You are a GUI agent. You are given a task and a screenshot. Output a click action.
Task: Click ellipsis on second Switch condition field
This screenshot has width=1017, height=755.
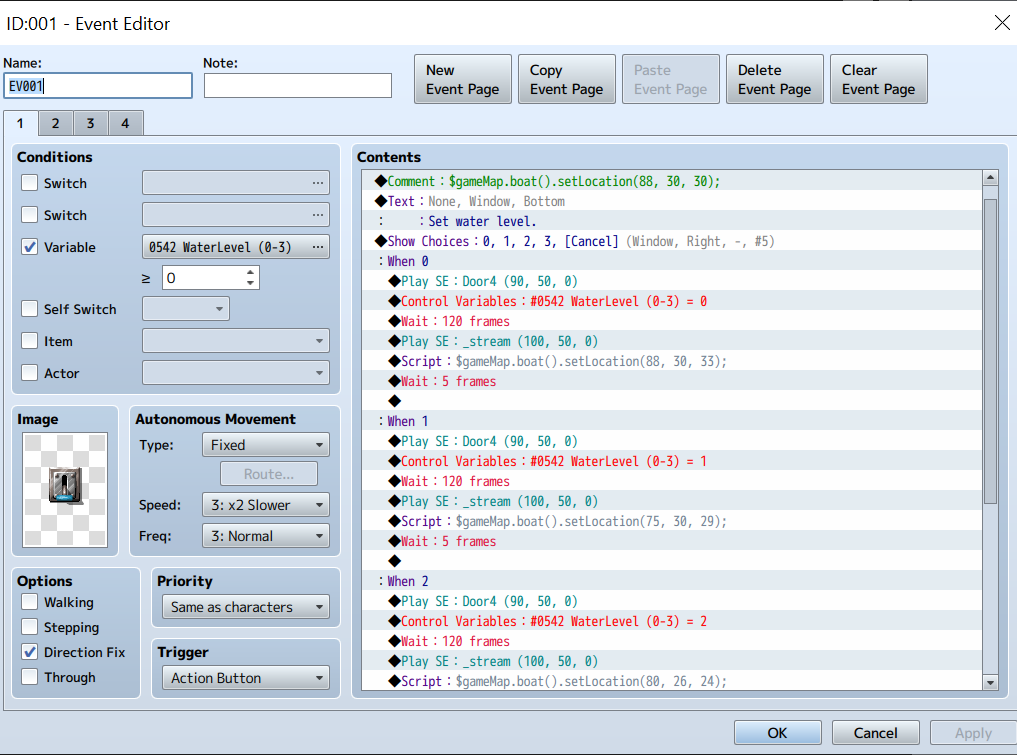coord(319,215)
